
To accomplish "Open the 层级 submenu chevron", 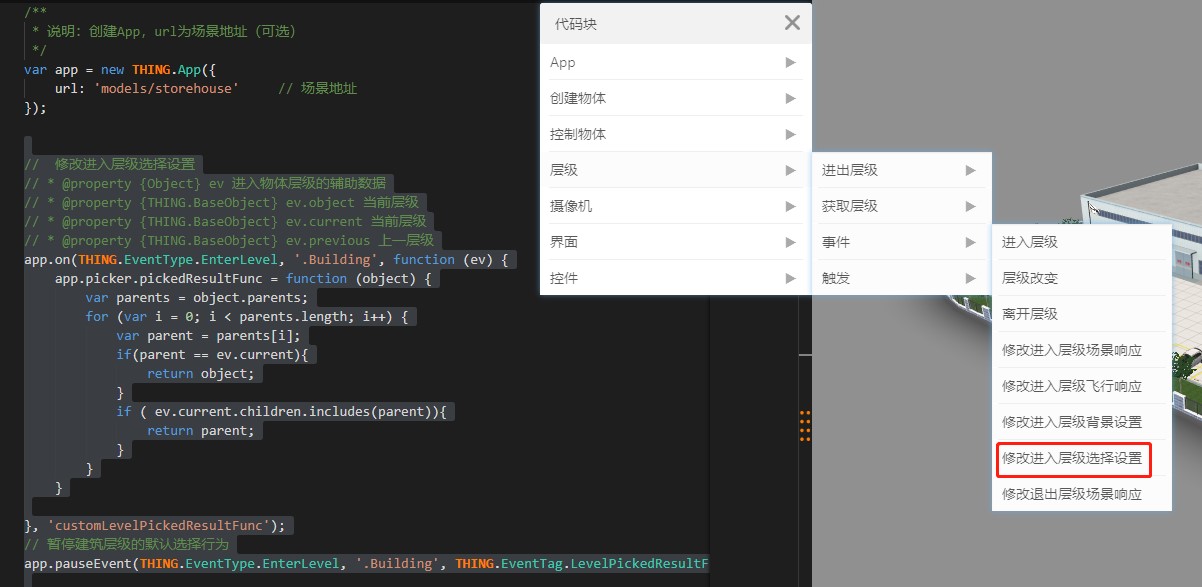I will [790, 169].
